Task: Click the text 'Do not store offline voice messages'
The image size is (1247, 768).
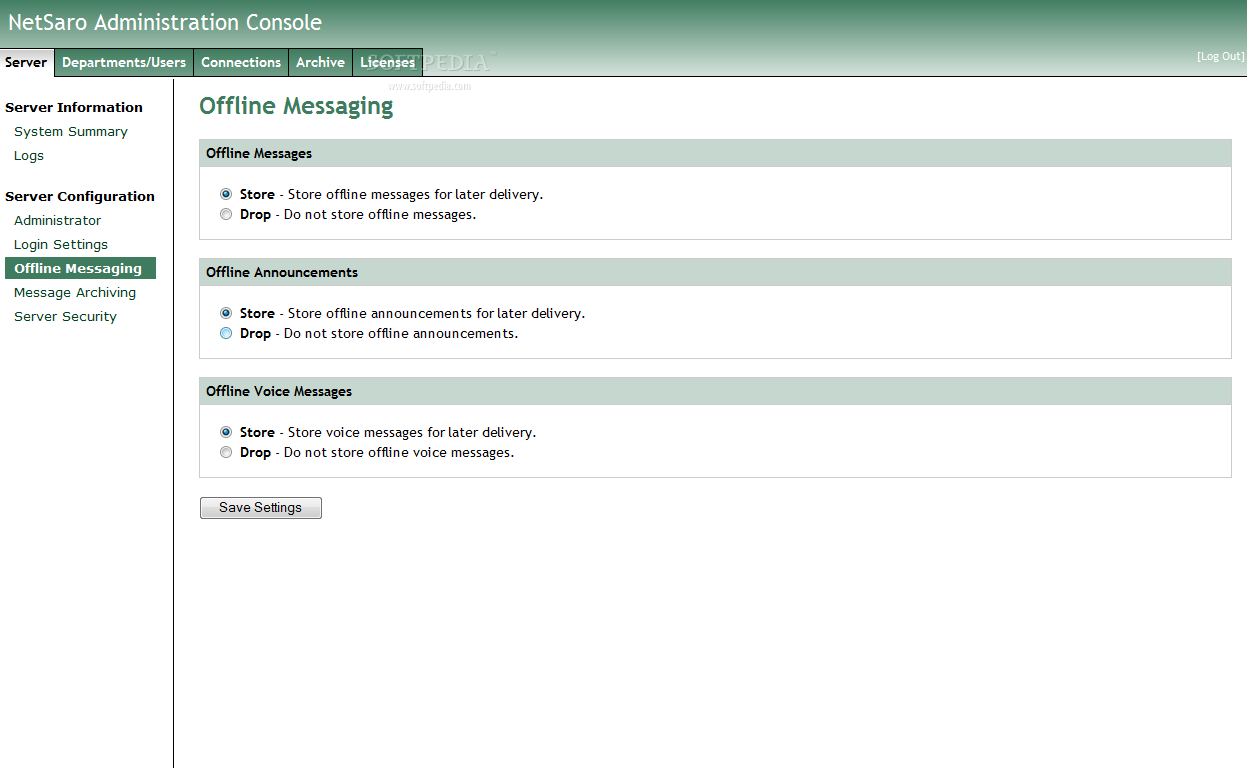Action: click(399, 452)
